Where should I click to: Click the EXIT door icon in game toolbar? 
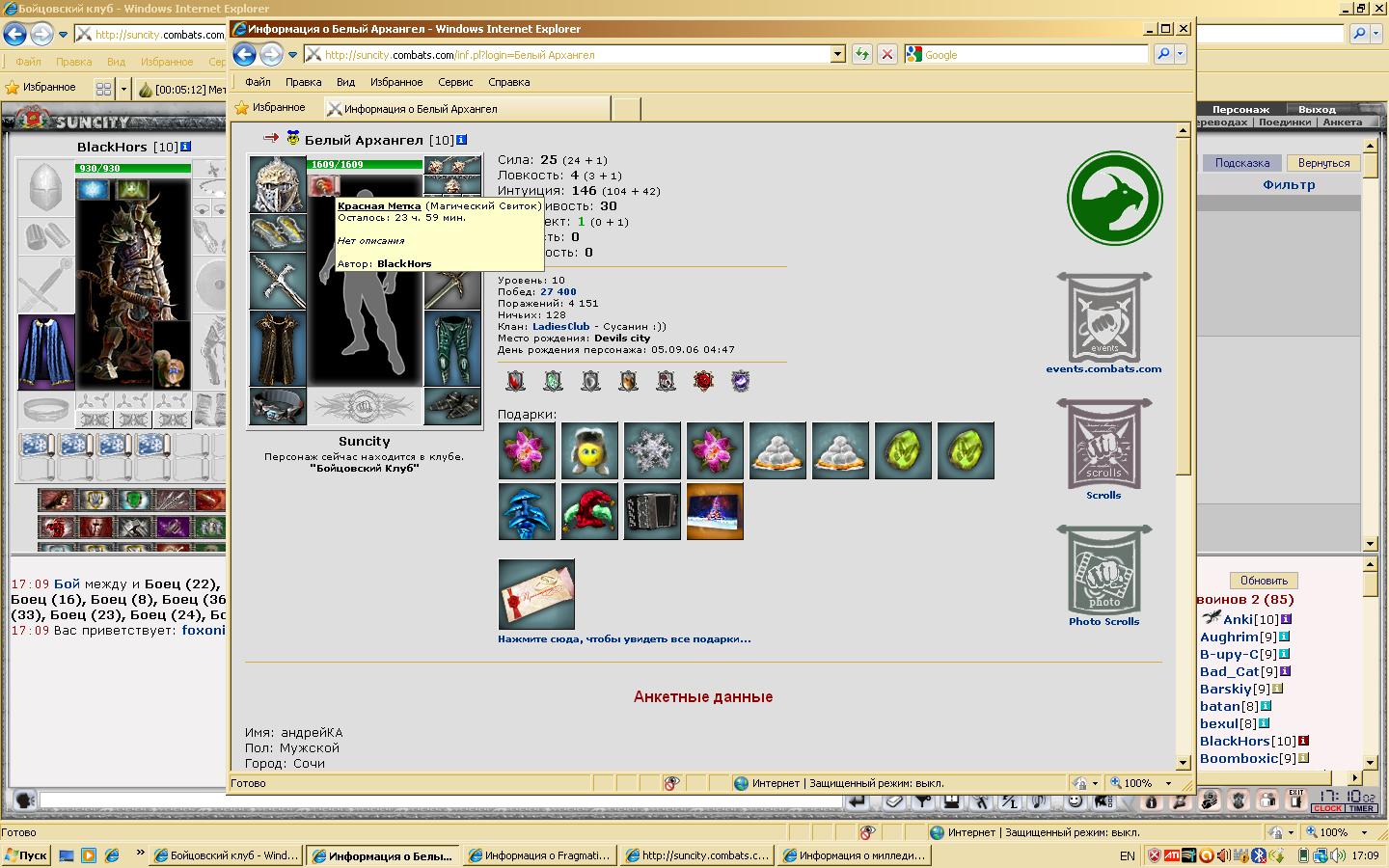[1296, 799]
